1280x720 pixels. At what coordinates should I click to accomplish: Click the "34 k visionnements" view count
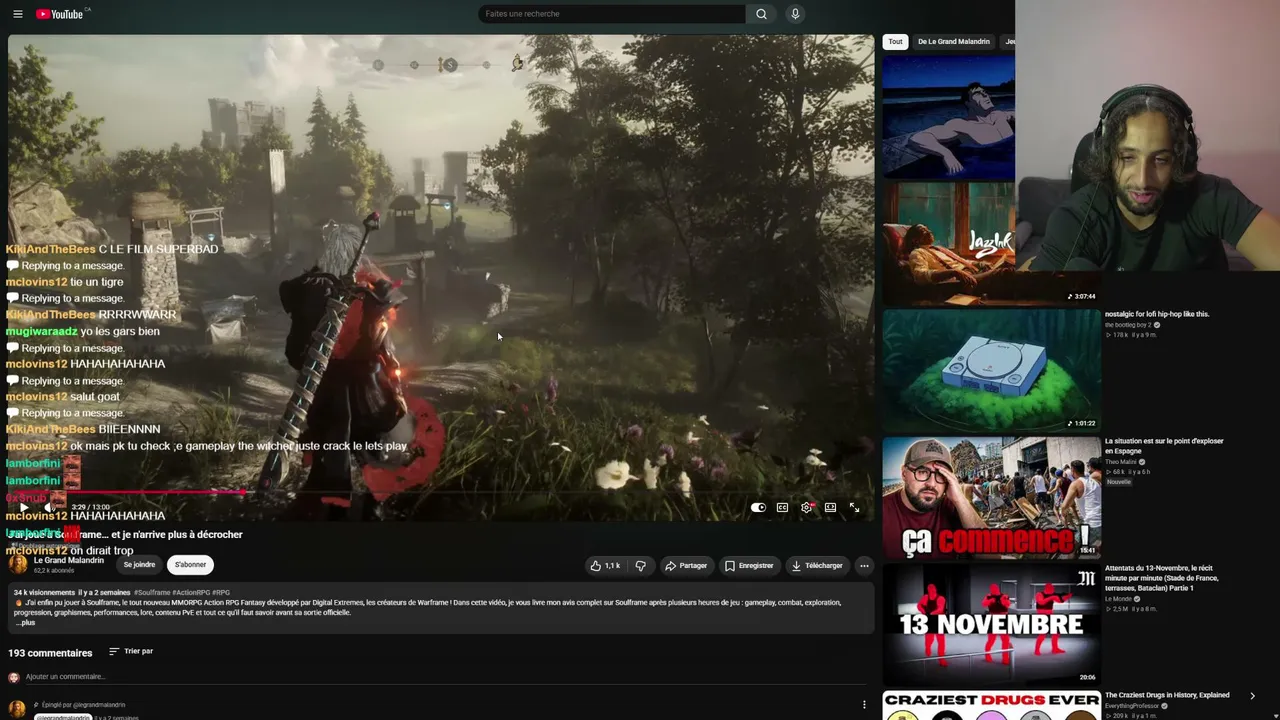44,593
